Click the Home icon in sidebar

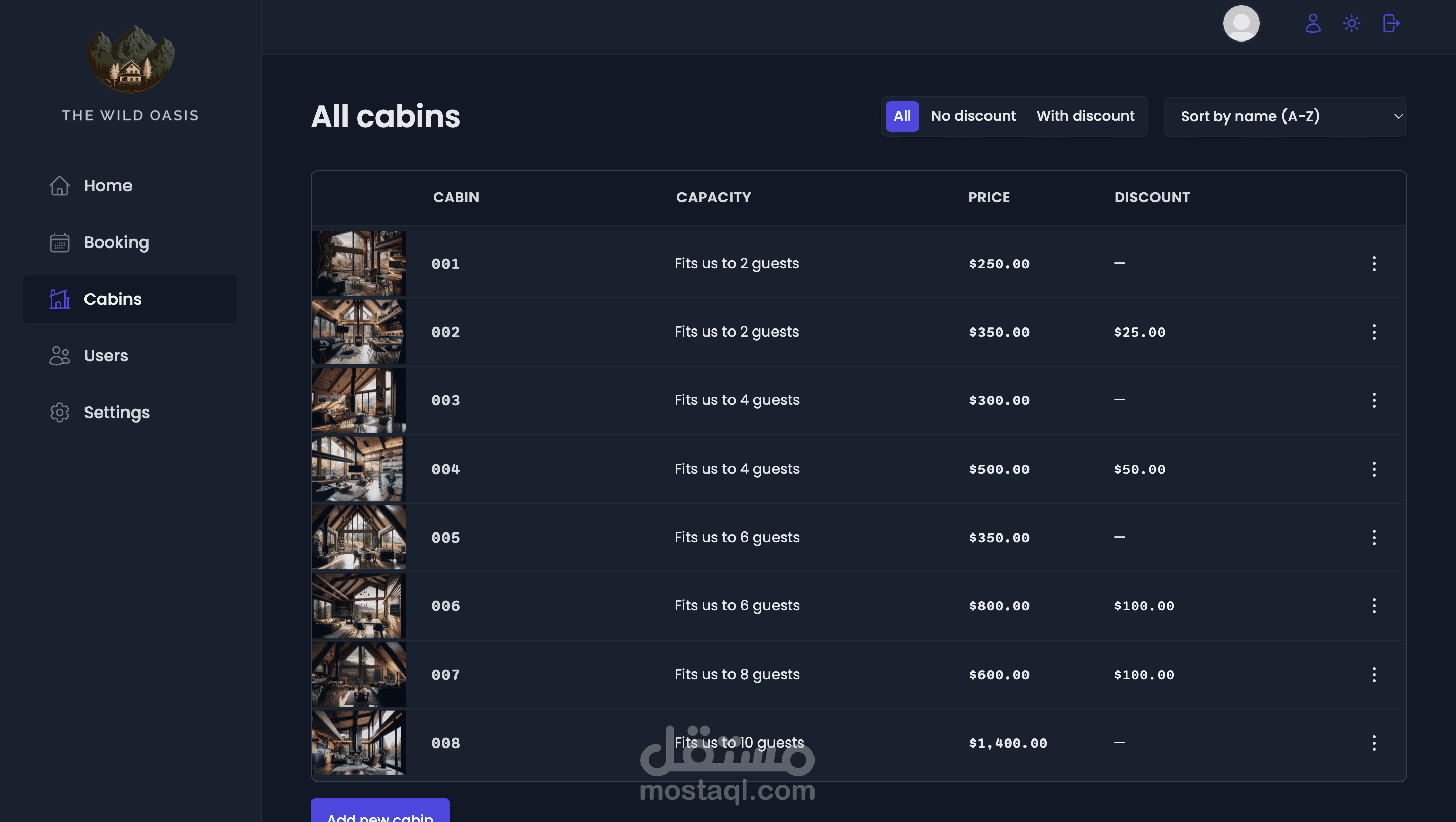(59, 185)
